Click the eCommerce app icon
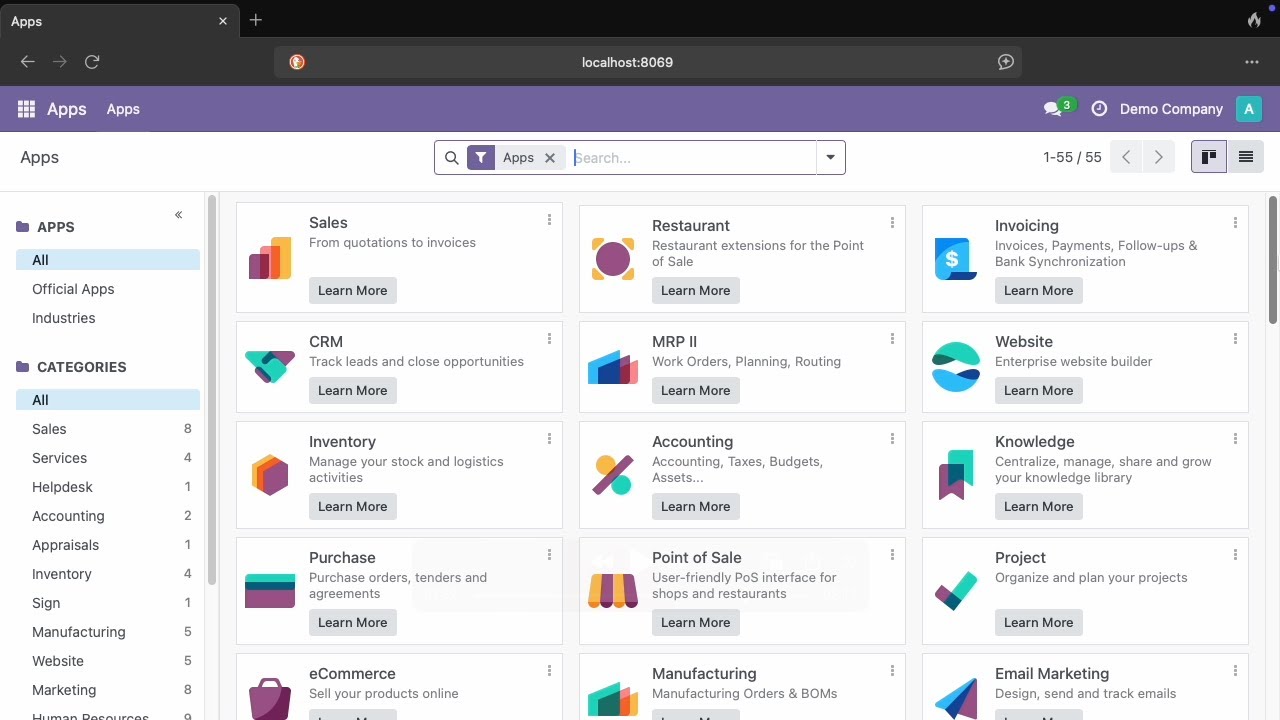 (270, 698)
